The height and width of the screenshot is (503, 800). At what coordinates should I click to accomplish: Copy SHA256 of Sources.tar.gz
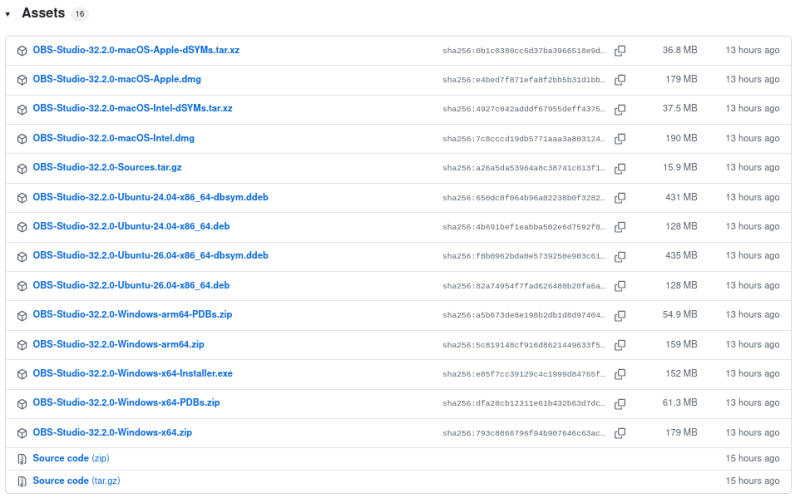click(620, 168)
